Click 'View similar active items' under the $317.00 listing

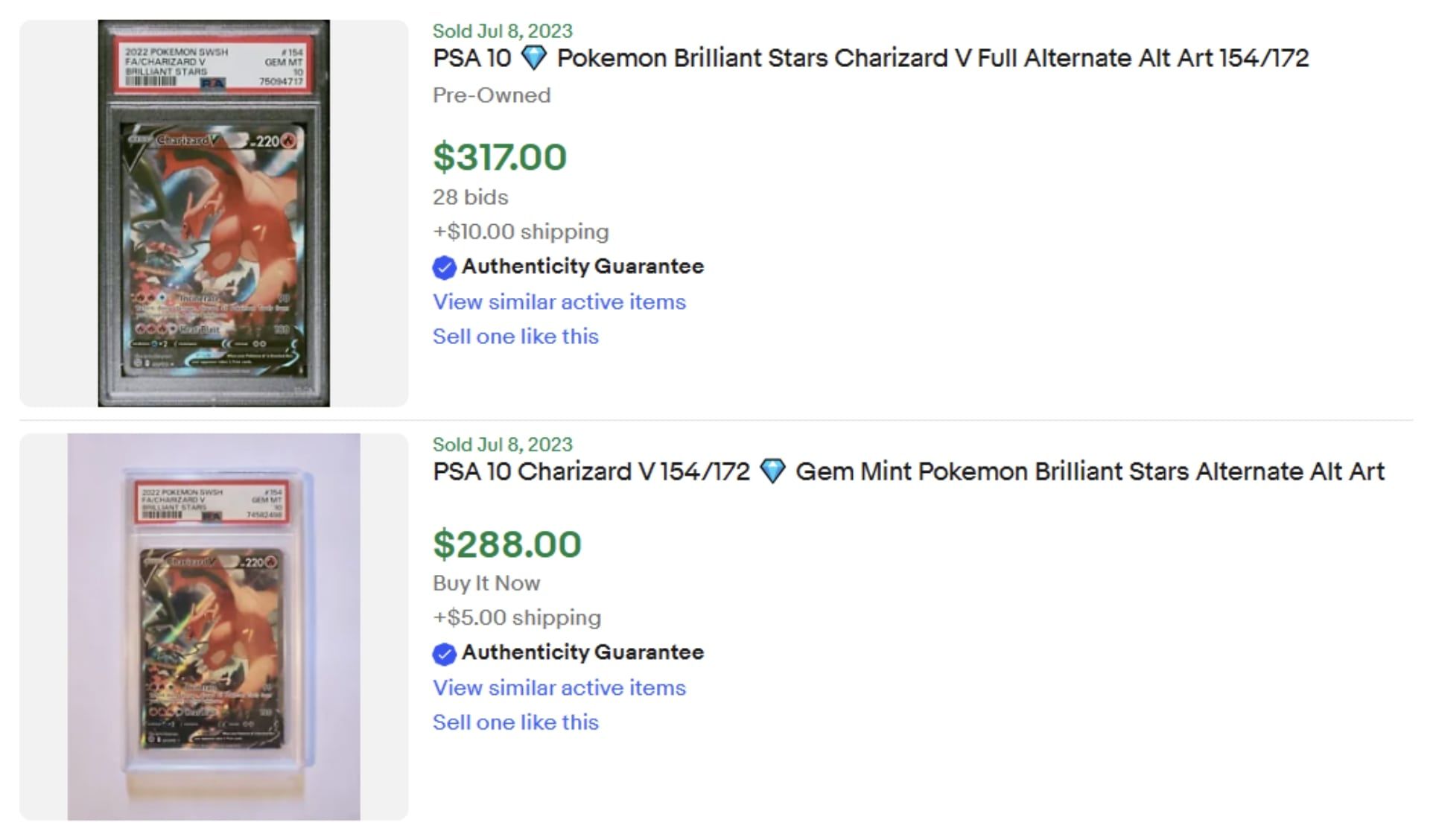click(x=559, y=302)
